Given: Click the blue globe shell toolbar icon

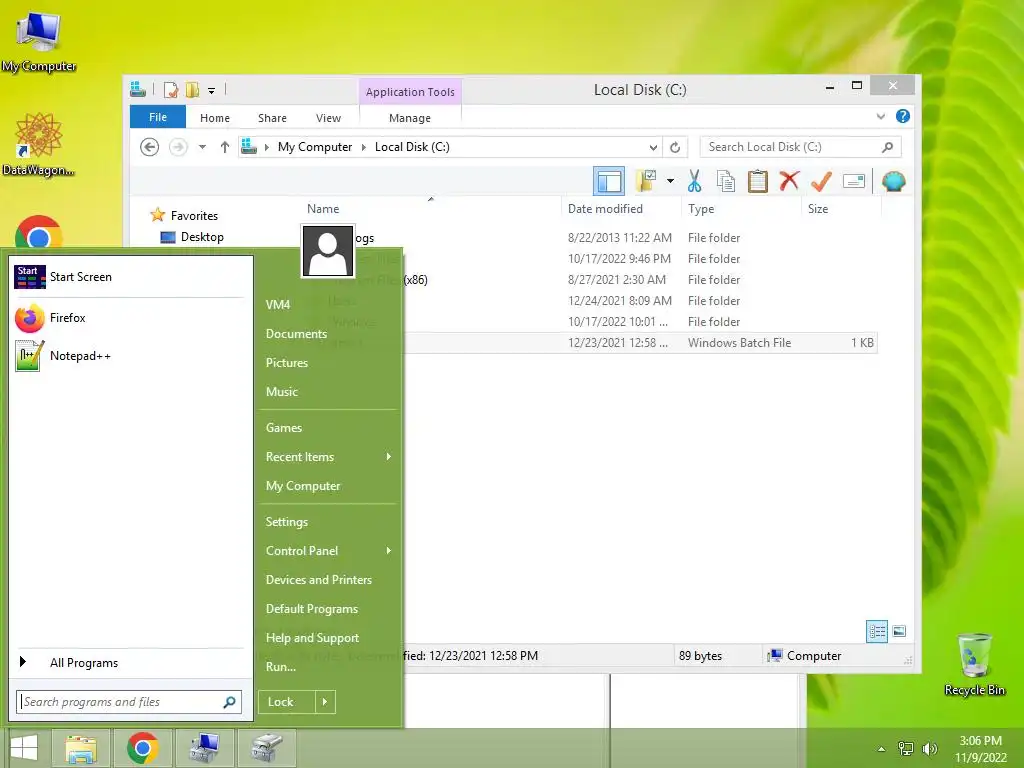Looking at the screenshot, I should point(893,181).
